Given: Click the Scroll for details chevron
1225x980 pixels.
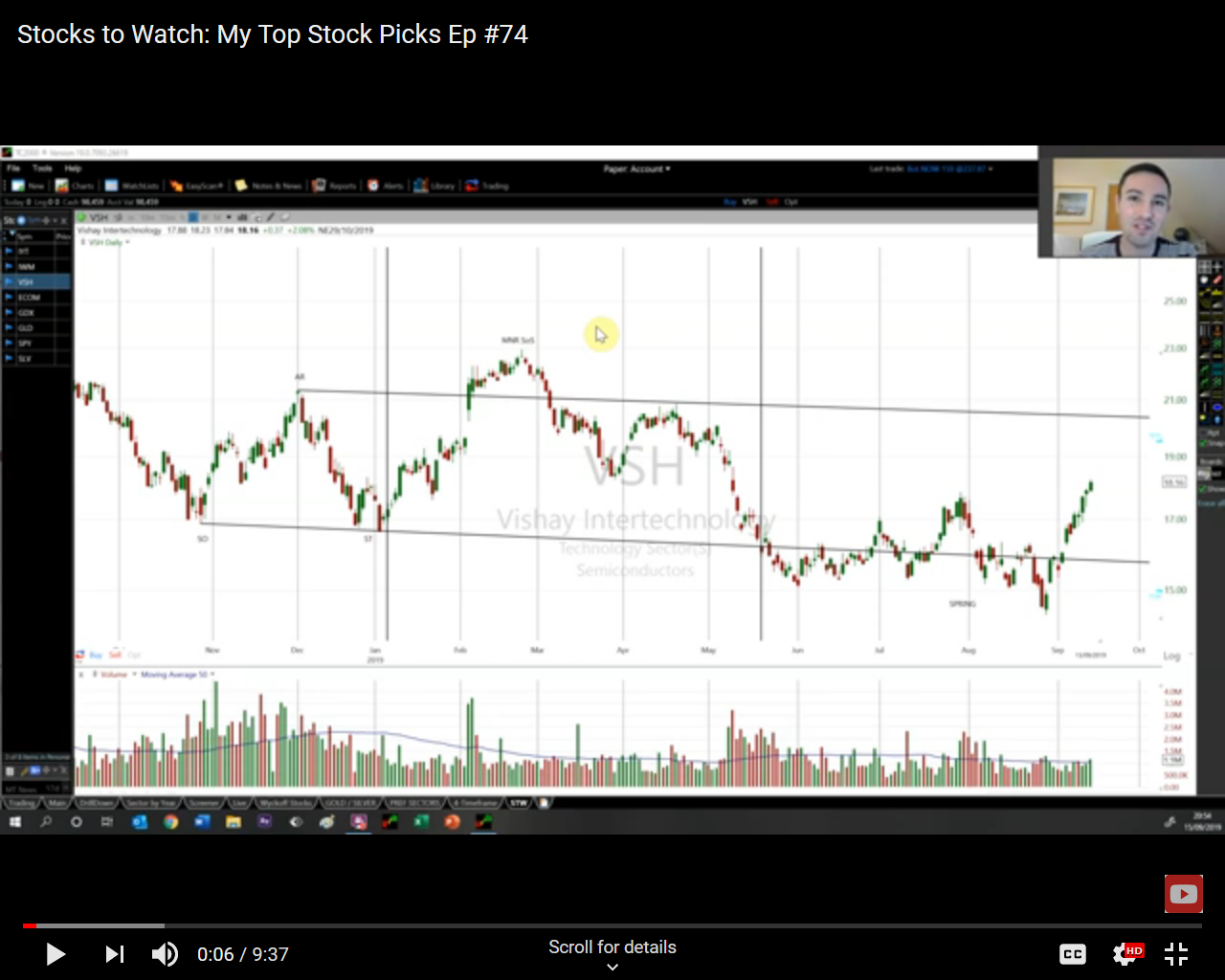Looking at the screenshot, I should click(x=612, y=967).
